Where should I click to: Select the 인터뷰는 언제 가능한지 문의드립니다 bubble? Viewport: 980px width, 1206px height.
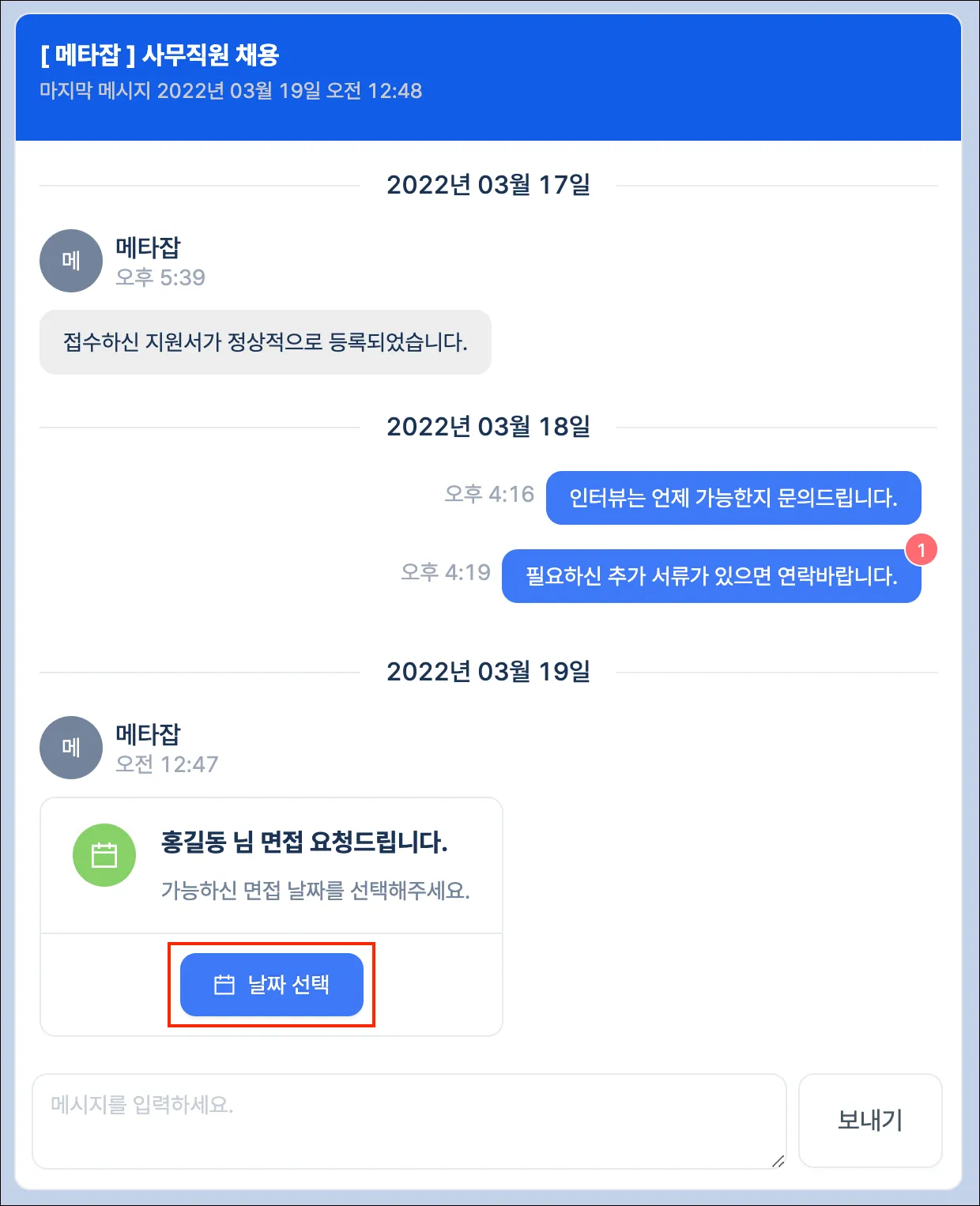733,498
